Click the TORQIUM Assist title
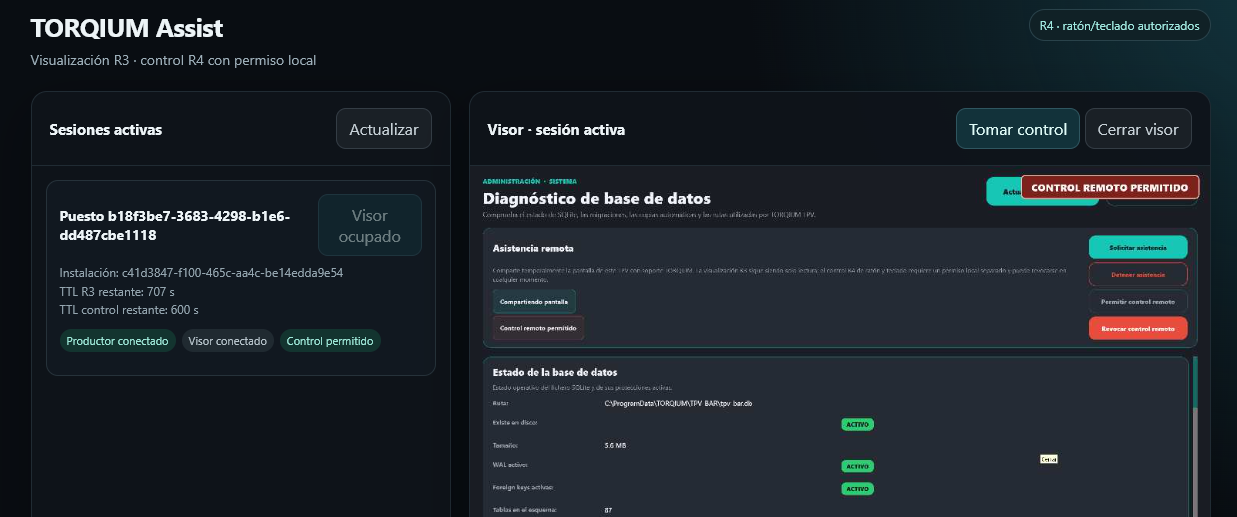1237x517 pixels. coord(127,28)
